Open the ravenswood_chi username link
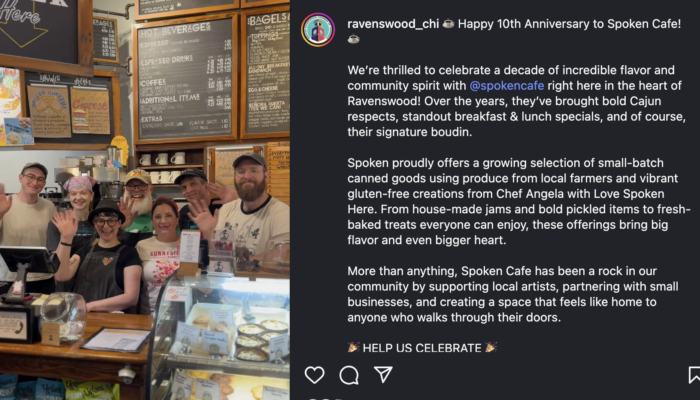 click(x=393, y=24)
